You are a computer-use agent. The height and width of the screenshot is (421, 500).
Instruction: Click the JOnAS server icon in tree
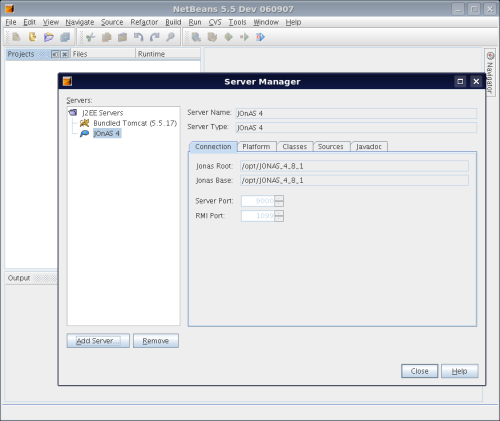coord(84,133)
